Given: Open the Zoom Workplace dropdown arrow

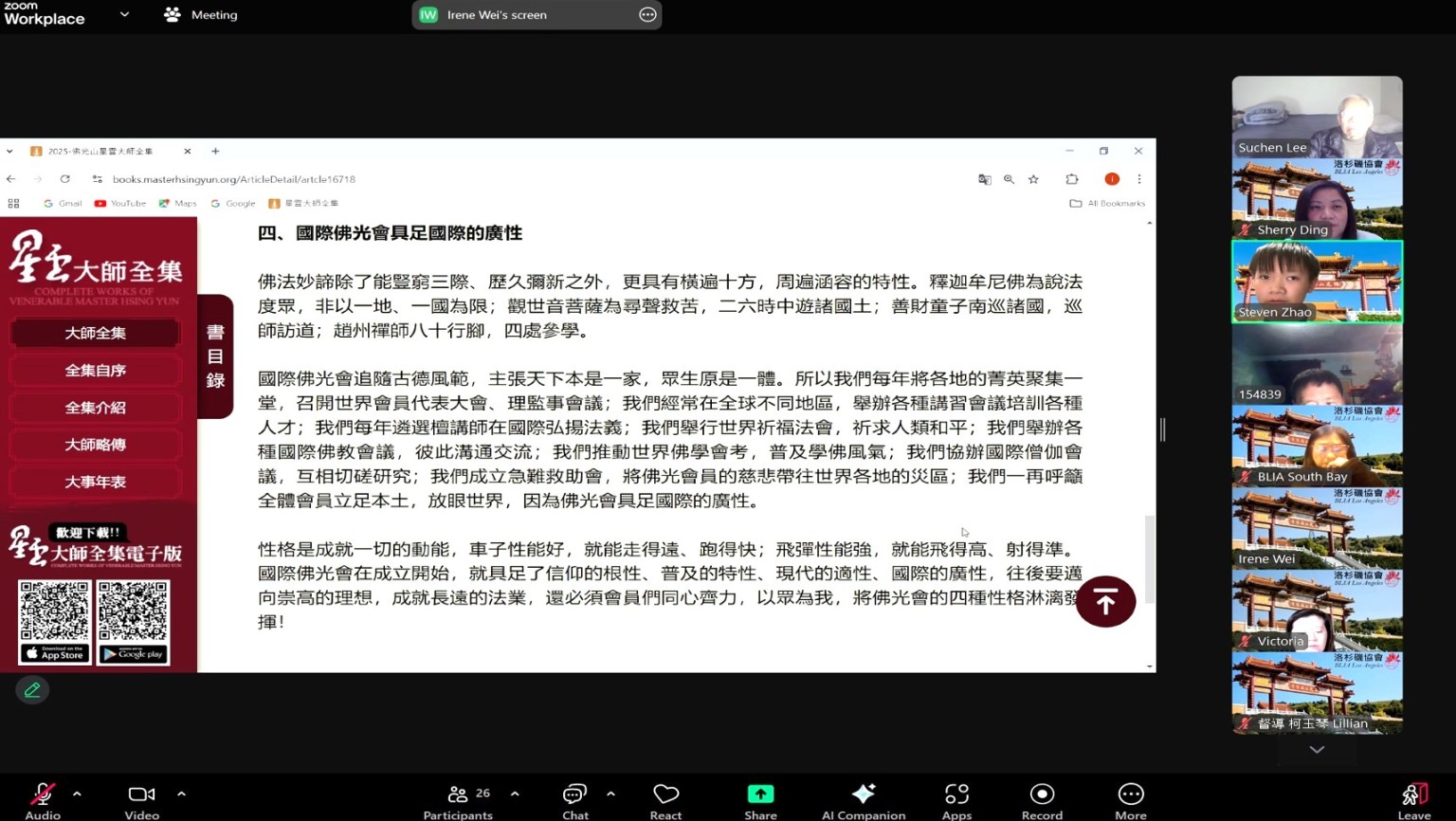Looking at the screenshot, I should (124, 14).
